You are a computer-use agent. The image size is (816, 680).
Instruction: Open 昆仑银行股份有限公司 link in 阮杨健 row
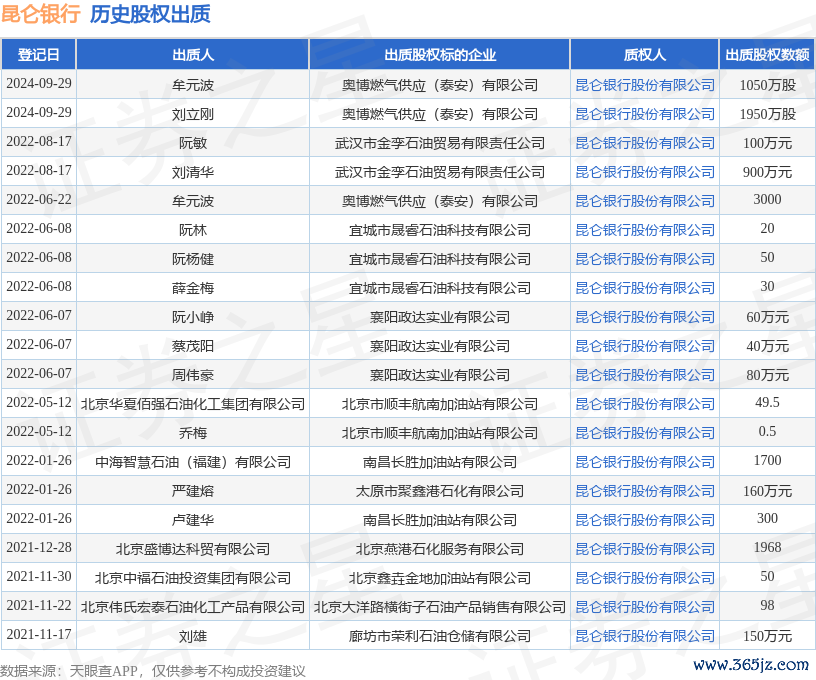(x=644, y=259)
